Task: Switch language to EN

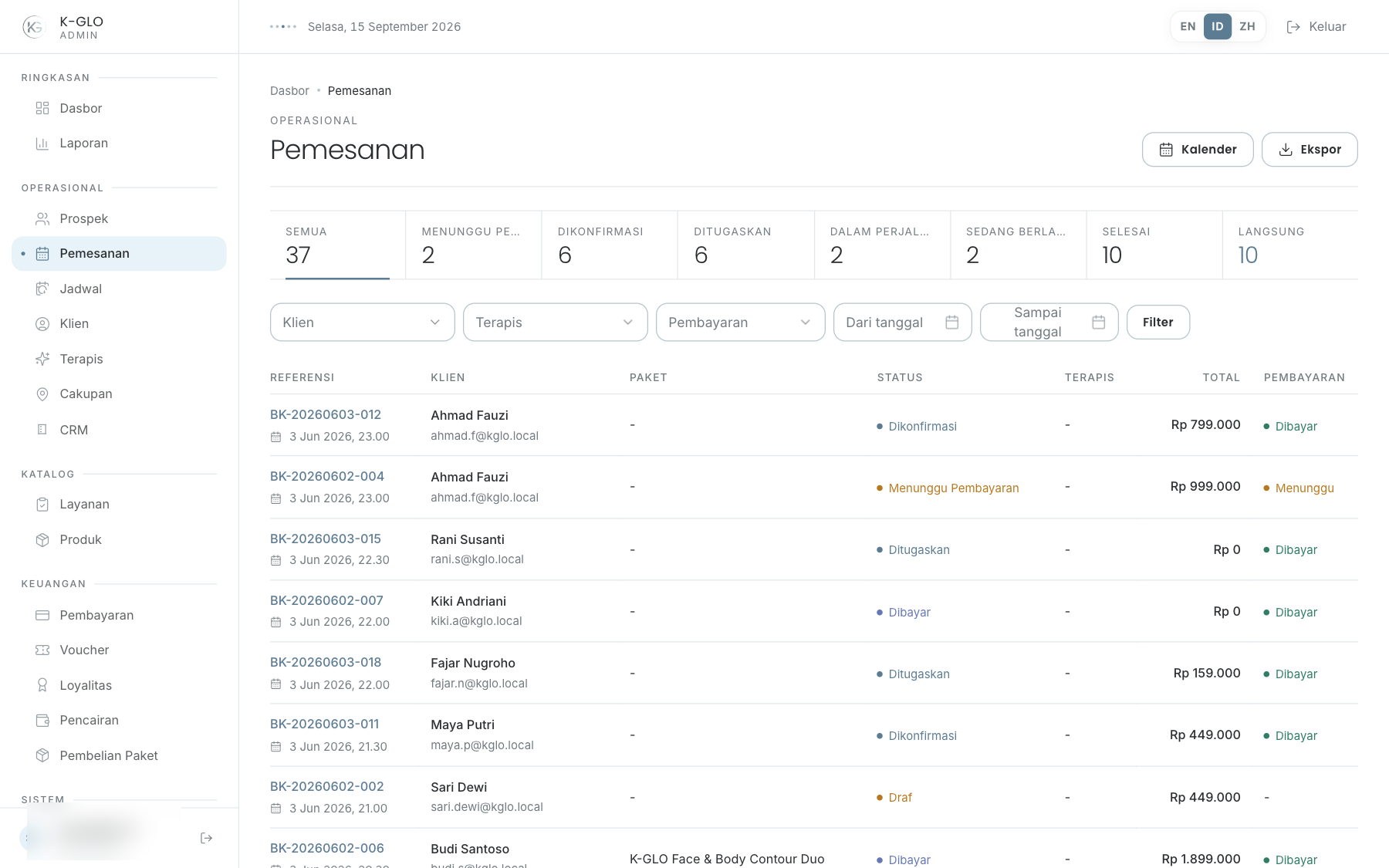Action: coord(1188,26)
